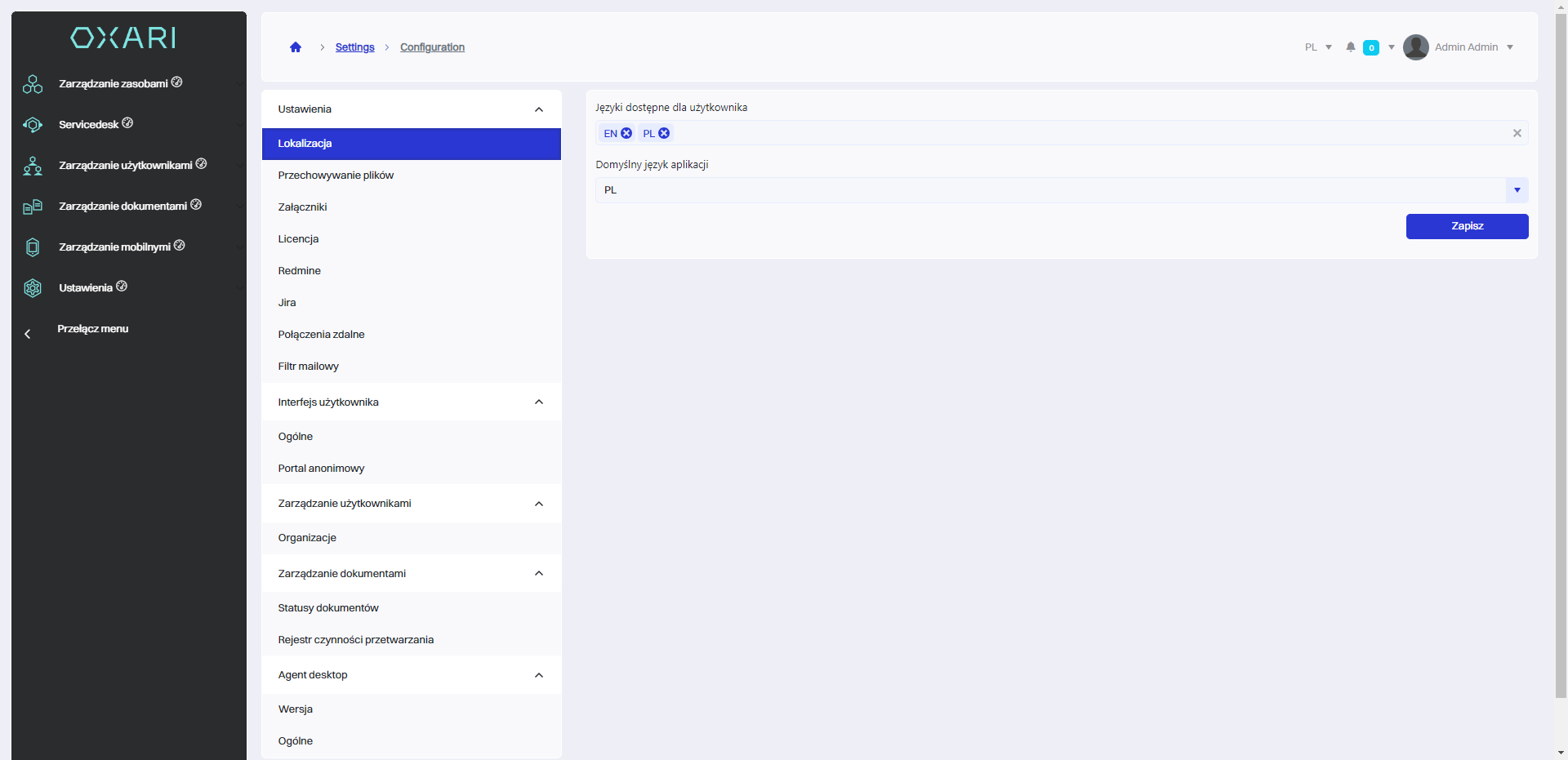Click the Admin Admin avatar picture
This screenshot has width=1568, height=760.
[x=1415, y=47]
